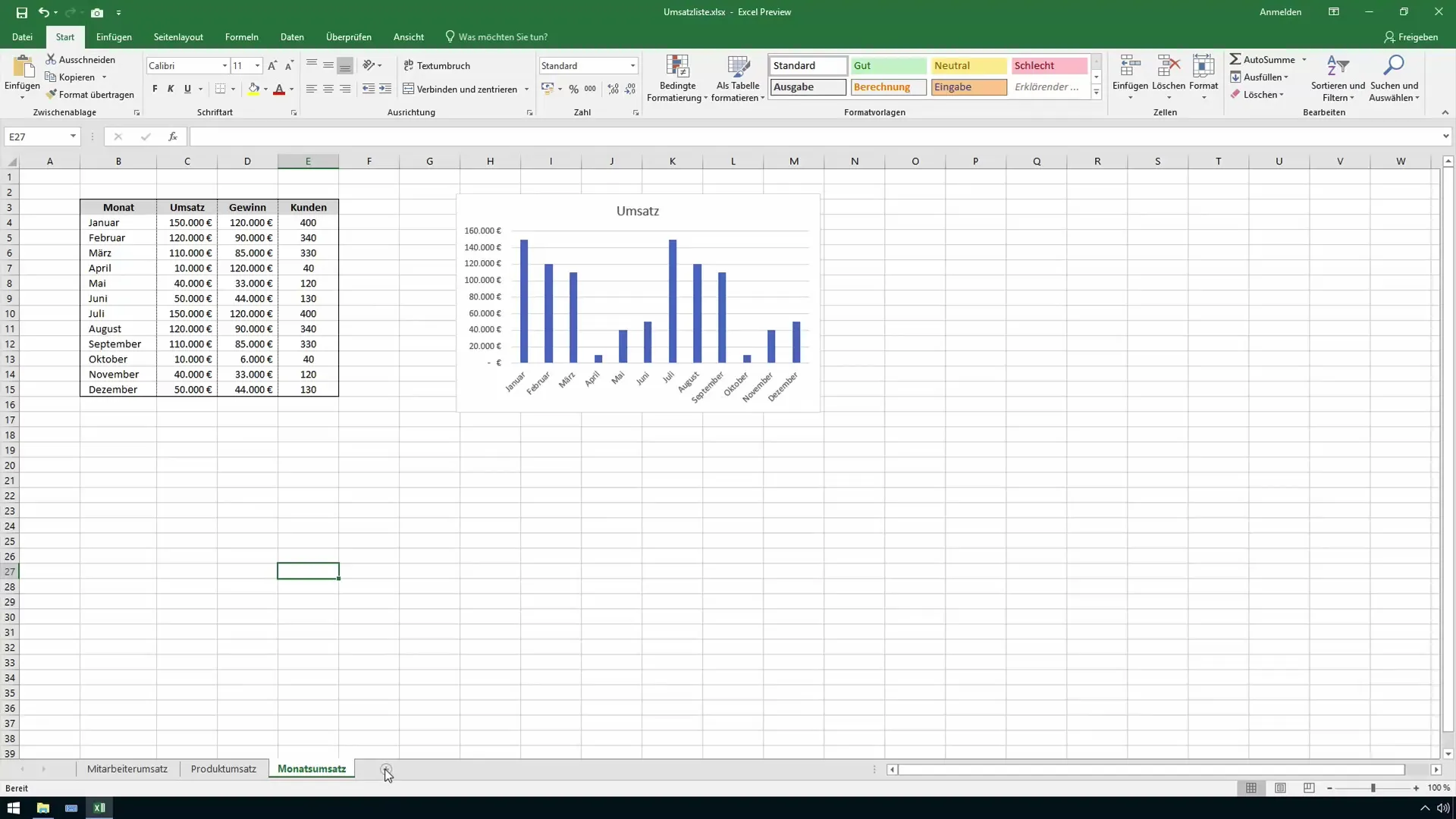
Task: Apply the Gut cell style
Action: [888, 66]
